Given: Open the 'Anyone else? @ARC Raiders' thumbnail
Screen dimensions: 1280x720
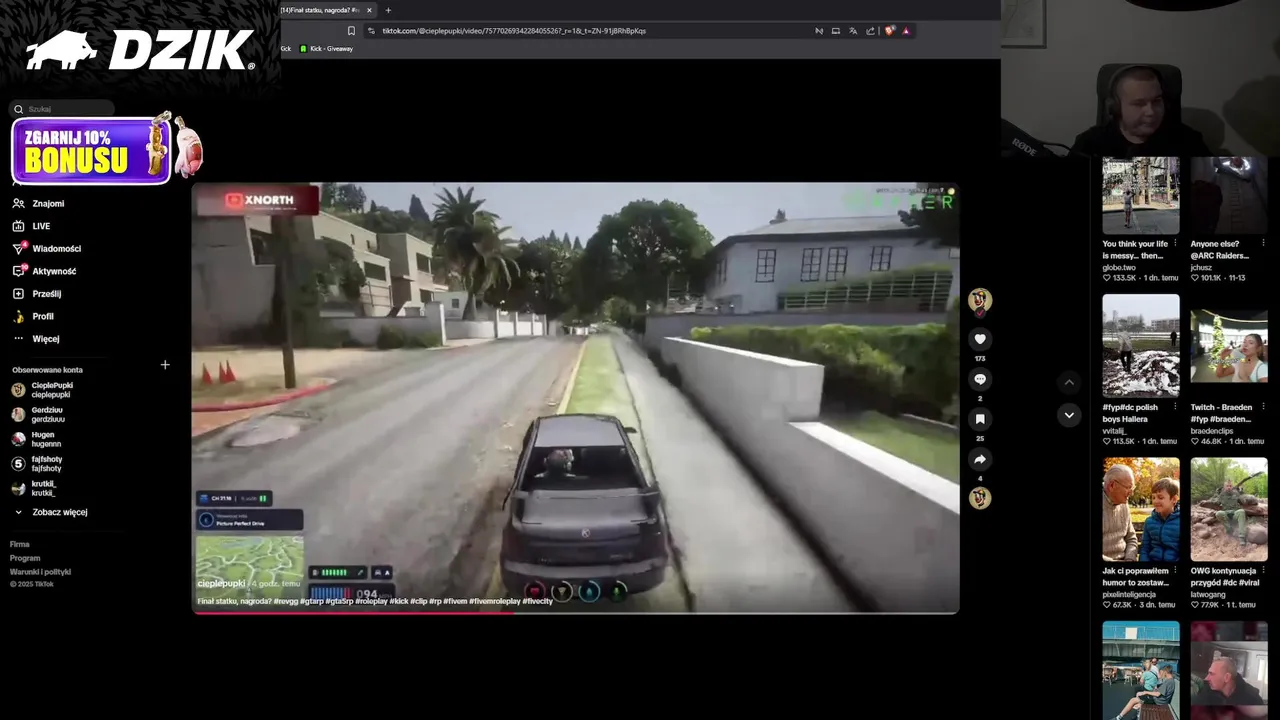Looking at the screenshot, I should (1229, 195).
